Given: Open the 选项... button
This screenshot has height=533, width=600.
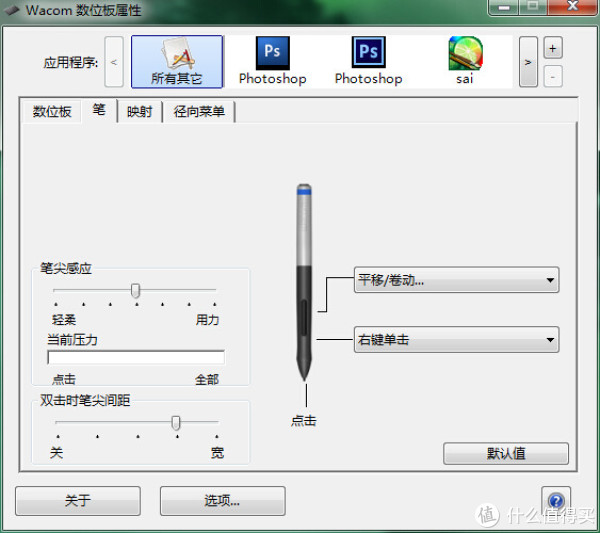Looking at the screenshot, I should coord(222,500).
